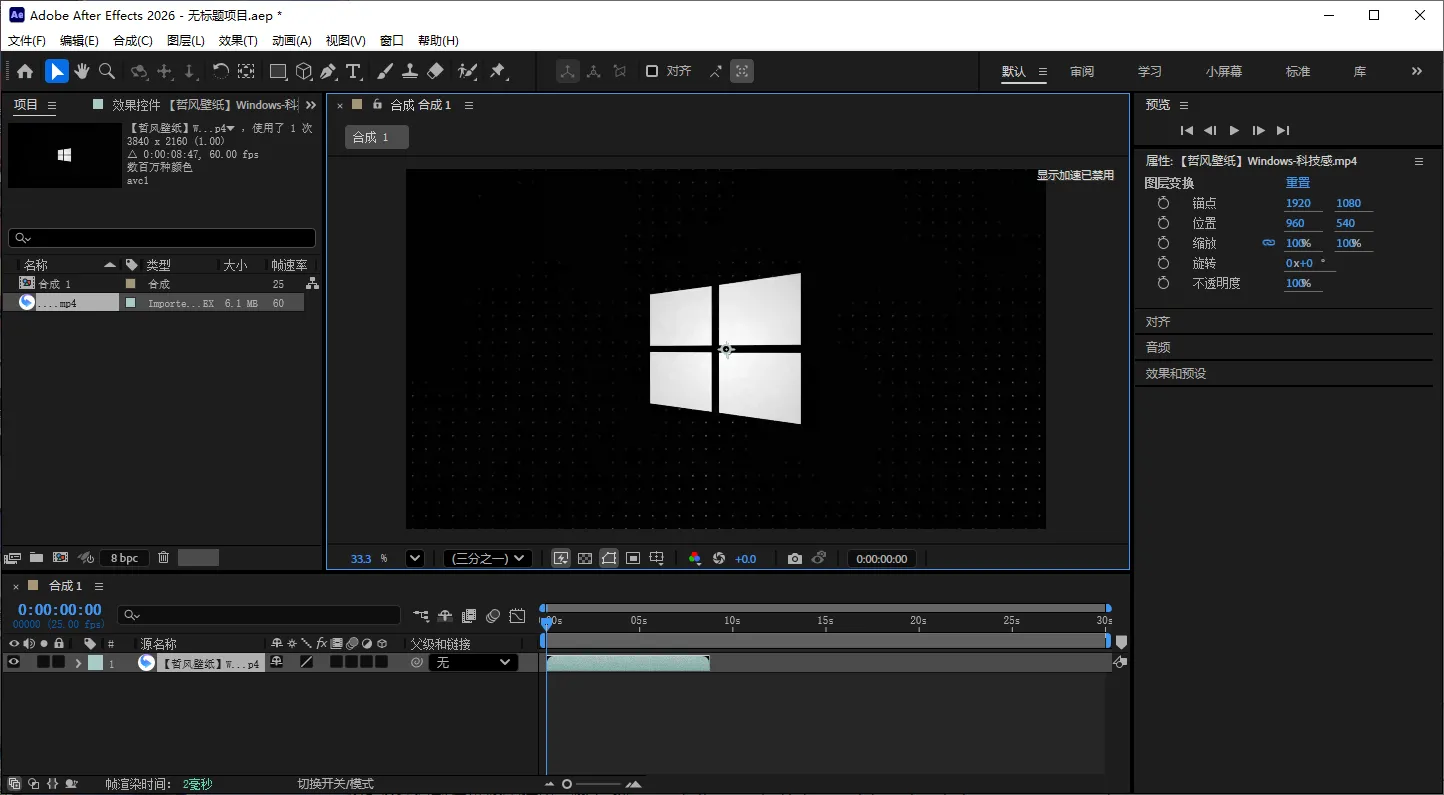Image resolution: width=1444 pixels, height=795 pixels.
Task: Adjust the exposure value +0.0 control
Action: 746,559
